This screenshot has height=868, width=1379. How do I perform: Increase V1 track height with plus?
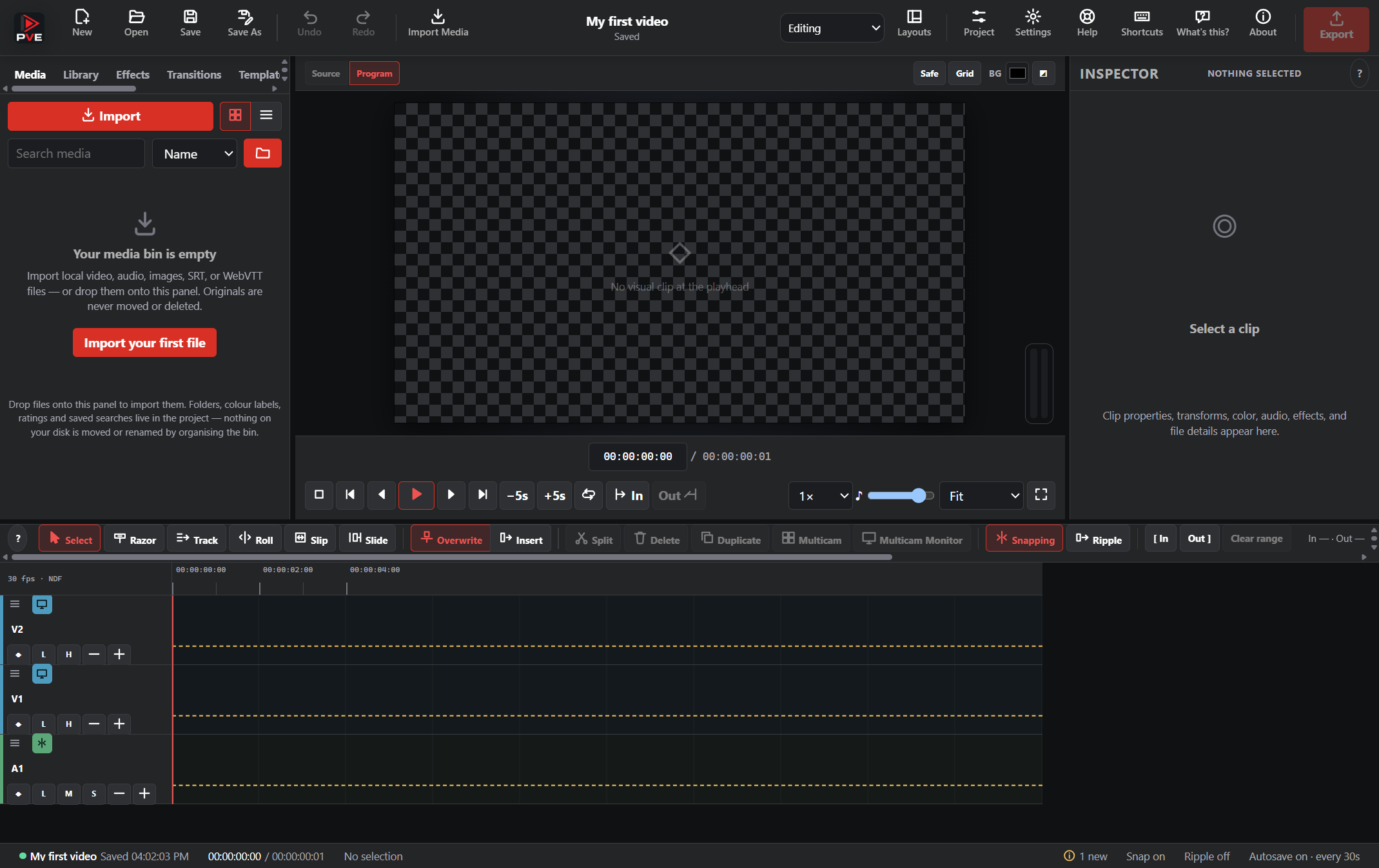click(x=119, y=724)
